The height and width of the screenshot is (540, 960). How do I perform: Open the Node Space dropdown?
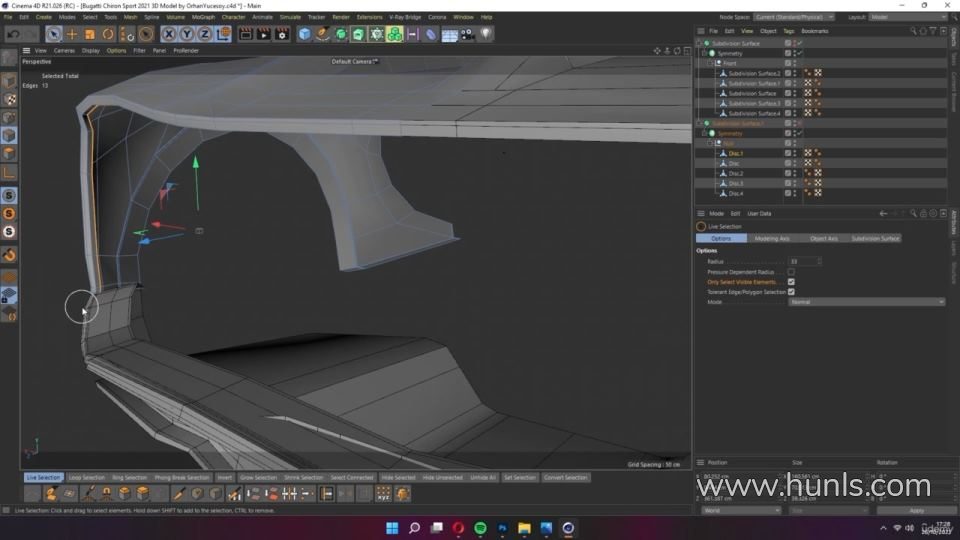coord(793,17)
